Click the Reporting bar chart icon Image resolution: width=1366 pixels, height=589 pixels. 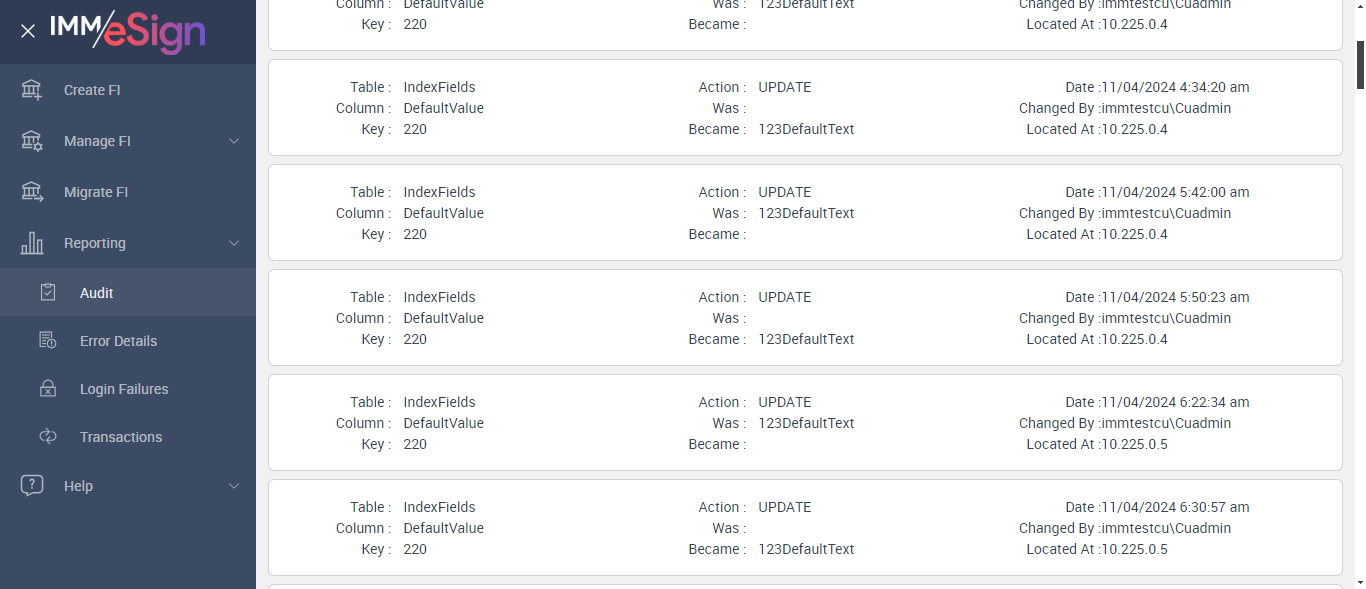[32, 243]
